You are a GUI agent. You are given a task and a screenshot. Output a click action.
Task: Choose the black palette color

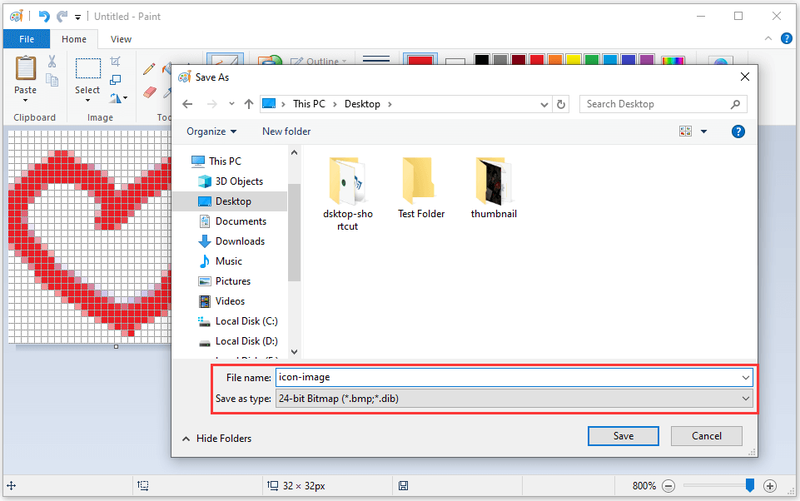pos(482,60)
